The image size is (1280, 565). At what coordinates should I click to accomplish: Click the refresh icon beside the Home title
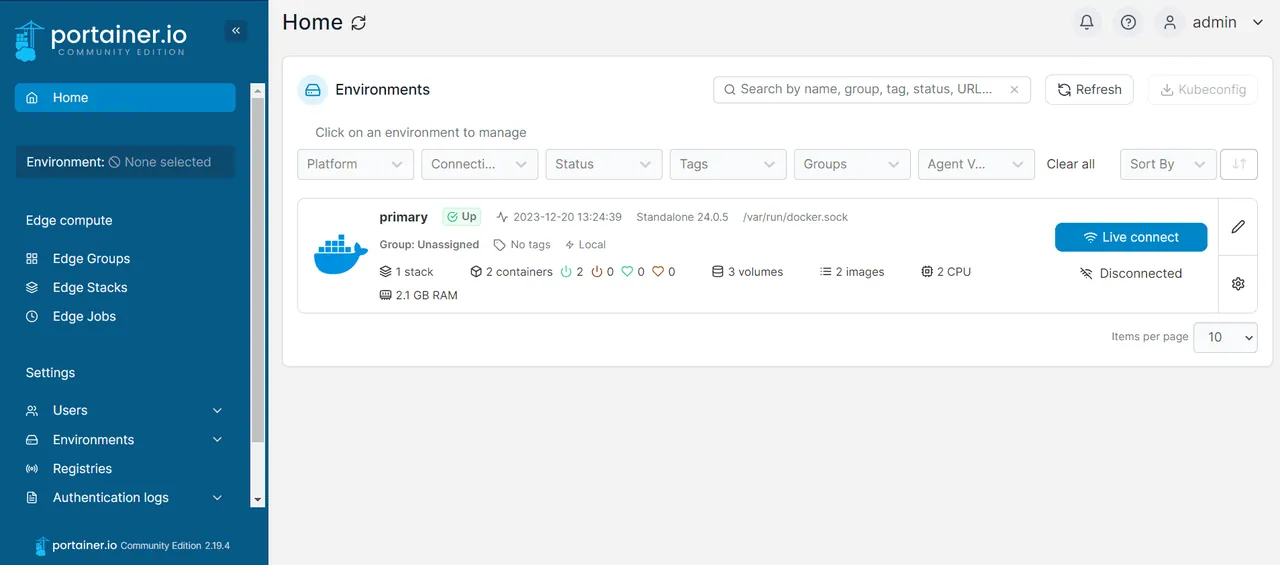click(359, 22)
